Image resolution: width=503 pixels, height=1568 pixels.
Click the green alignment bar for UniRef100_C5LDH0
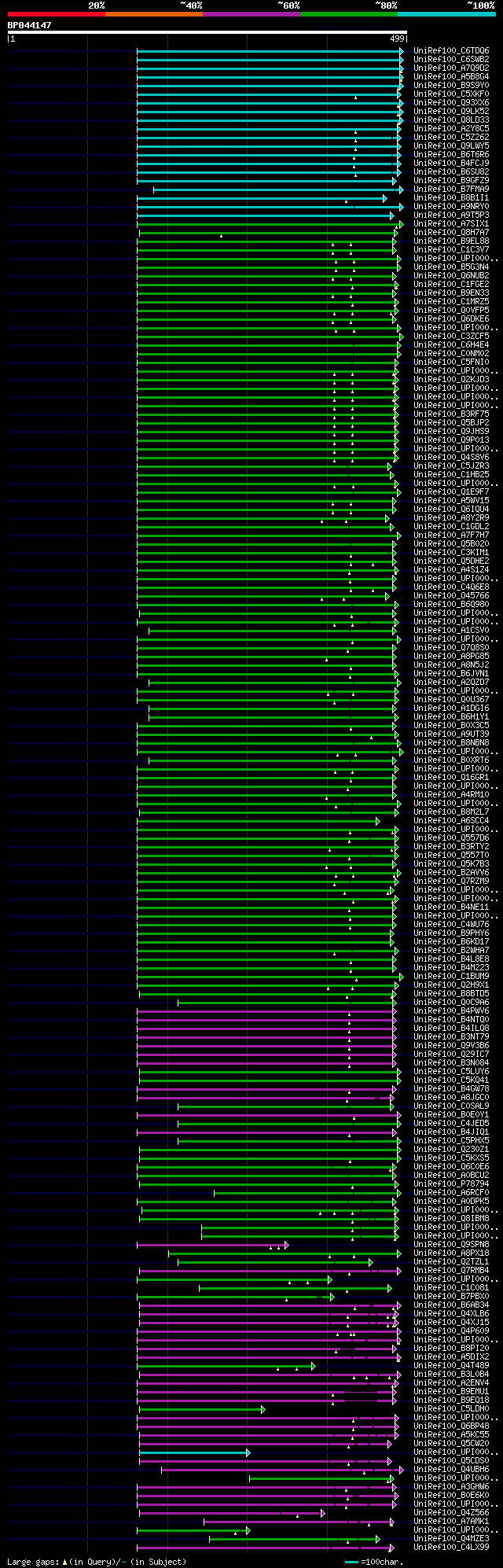[201, 1409]
